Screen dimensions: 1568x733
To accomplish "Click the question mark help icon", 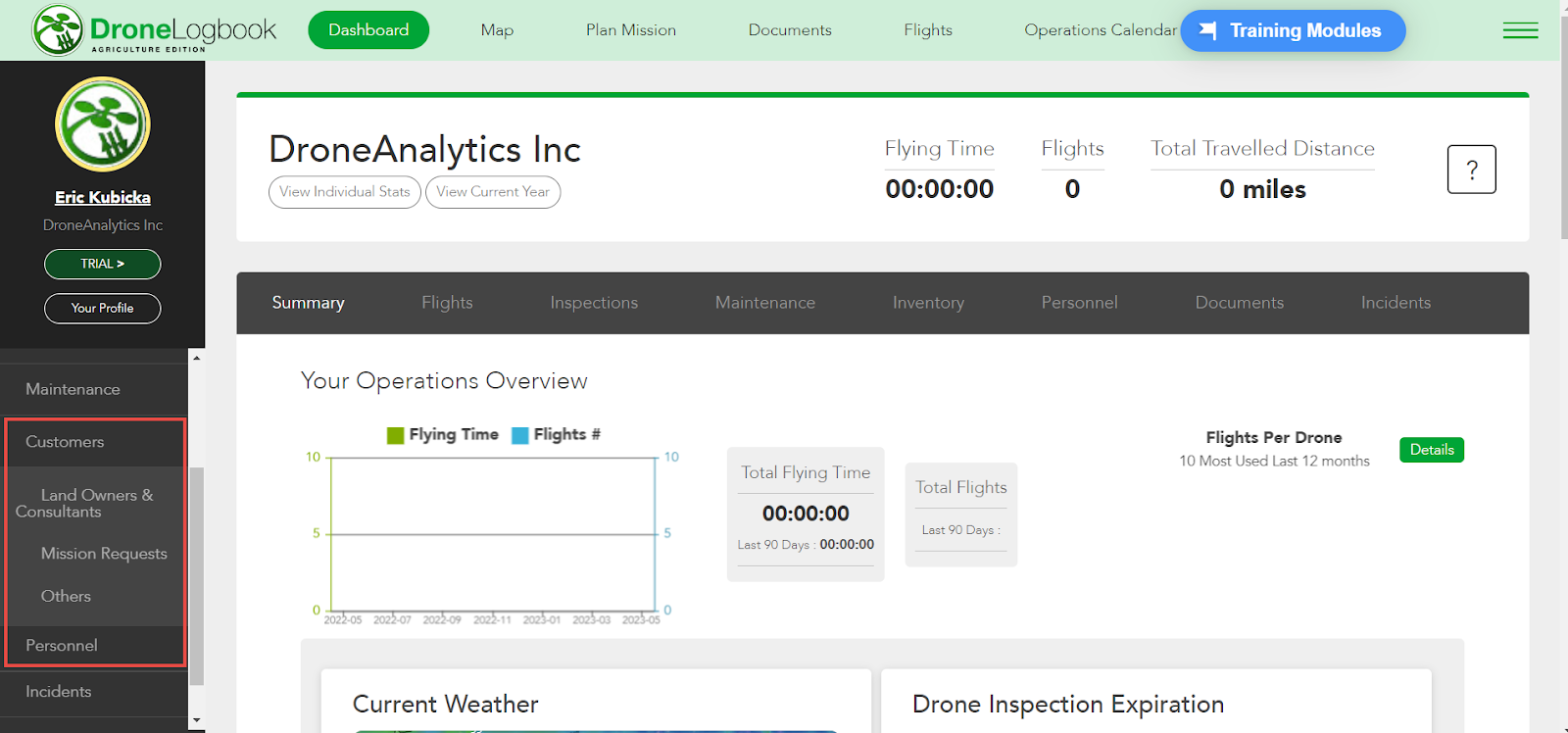I will click(x=1471, y=170).
